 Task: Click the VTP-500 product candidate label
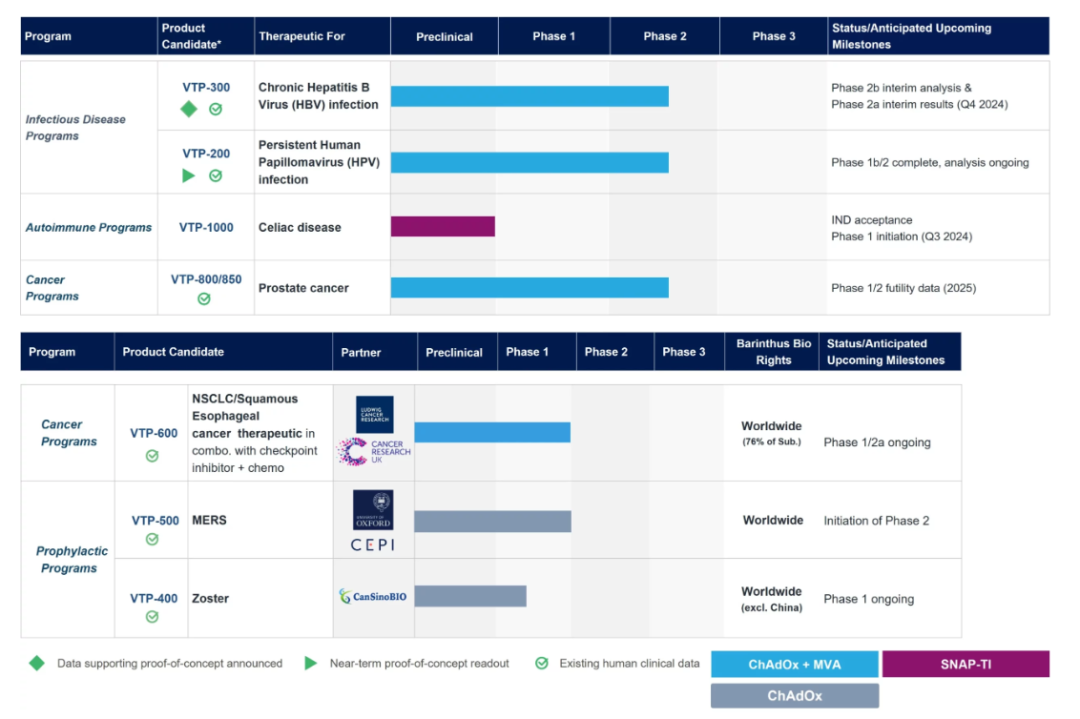[155, 520]
